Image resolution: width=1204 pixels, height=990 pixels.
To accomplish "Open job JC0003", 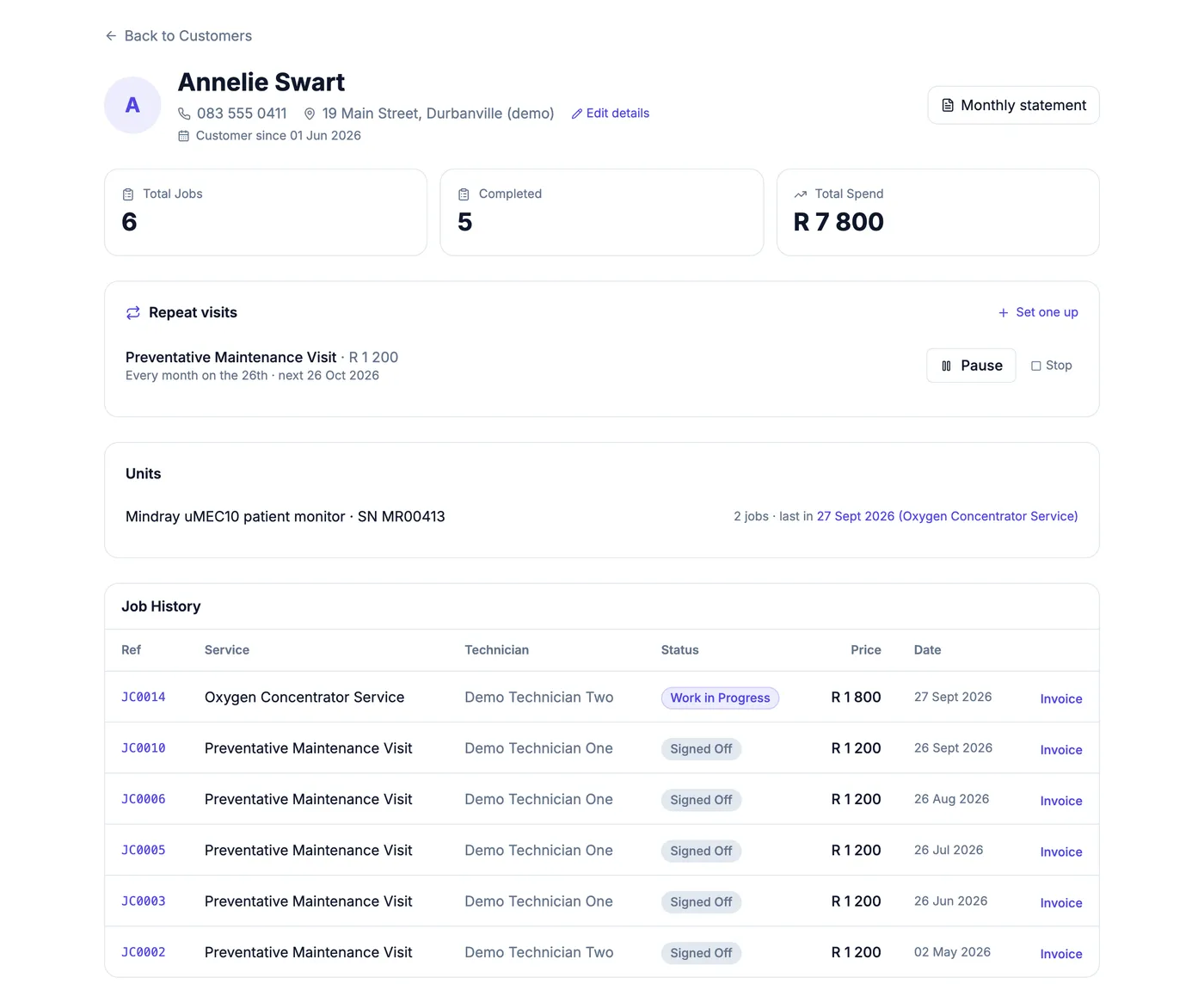I will (143, 901).
